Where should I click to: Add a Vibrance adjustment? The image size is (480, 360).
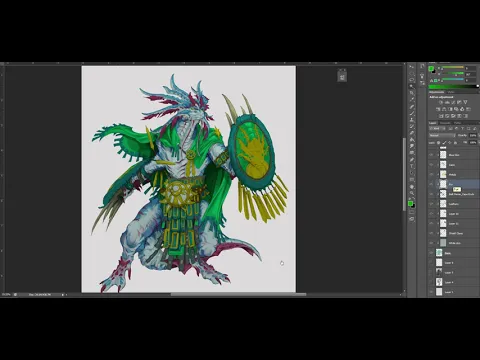pyautogui.click(x=465, y=102)
